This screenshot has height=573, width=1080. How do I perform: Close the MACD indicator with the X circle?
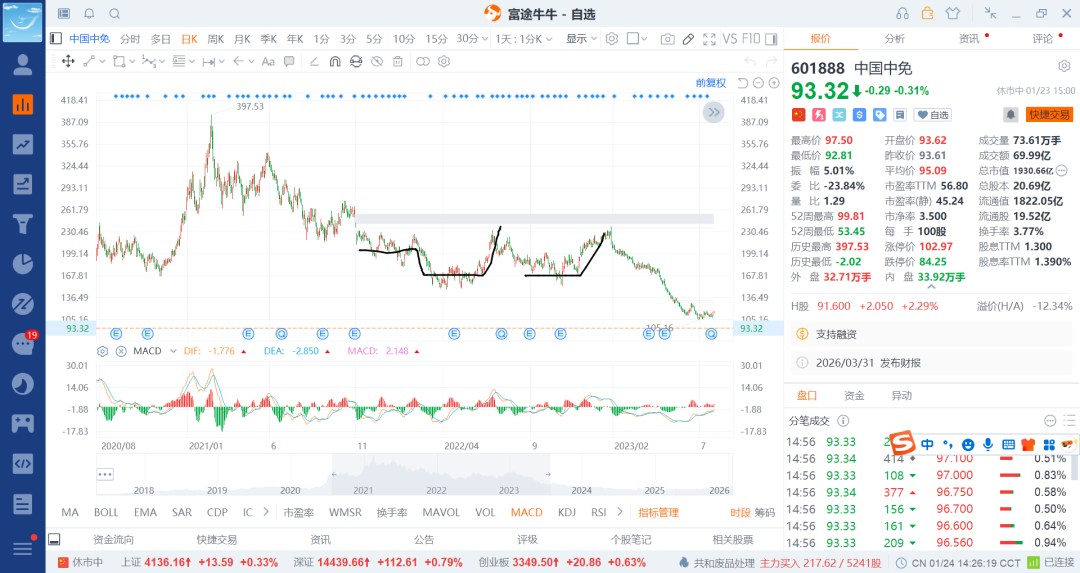pos(121,351)
